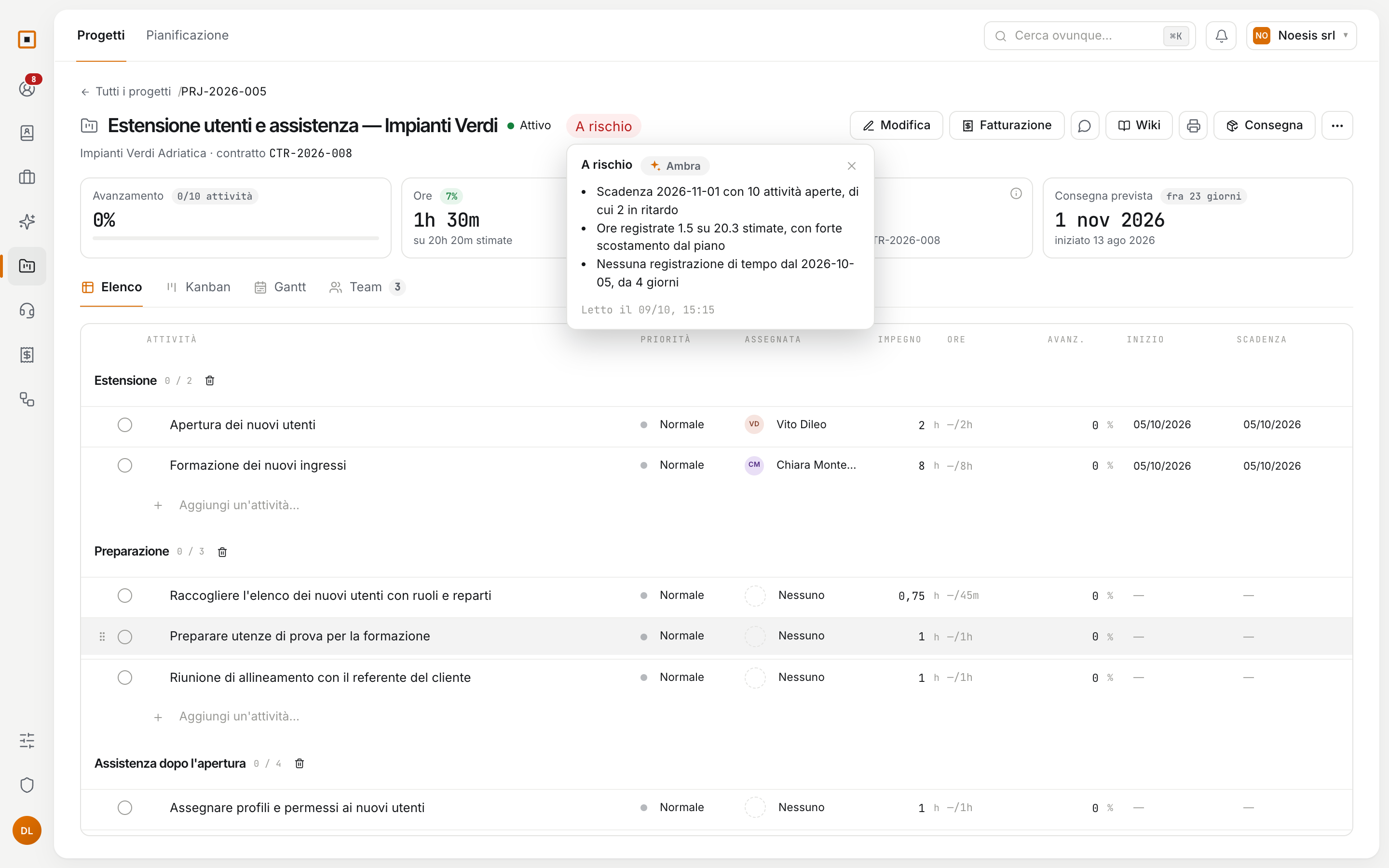Open the notifications bell

point(1221,36)
